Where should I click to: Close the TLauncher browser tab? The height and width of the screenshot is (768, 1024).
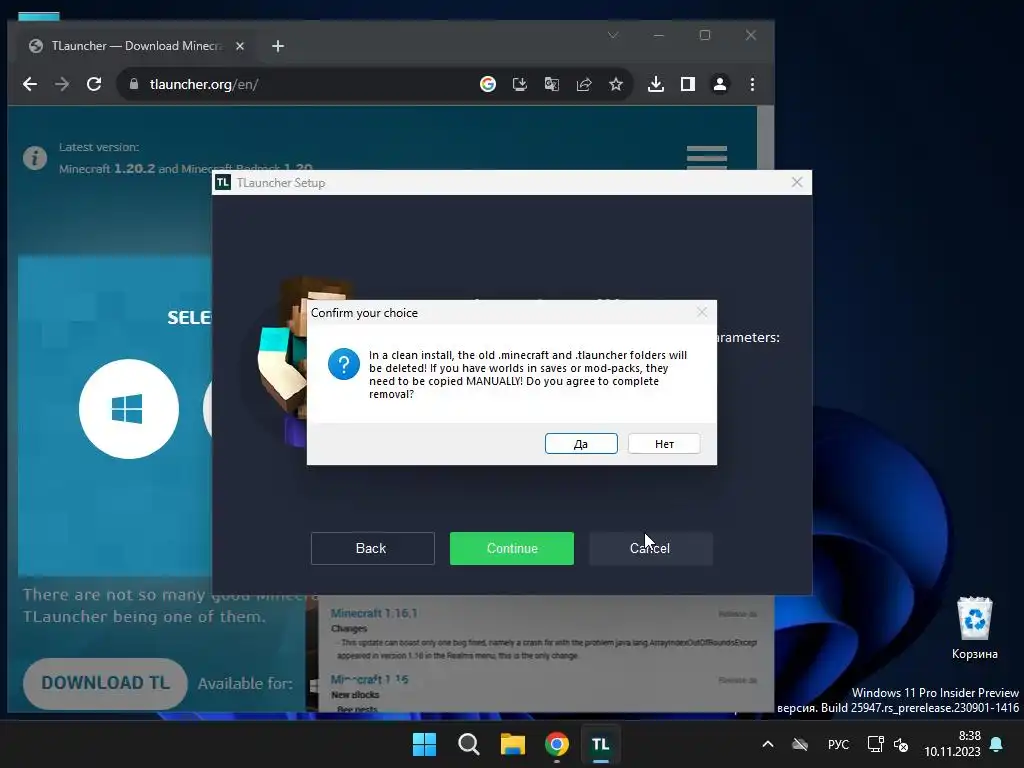[x=240, y=46]
